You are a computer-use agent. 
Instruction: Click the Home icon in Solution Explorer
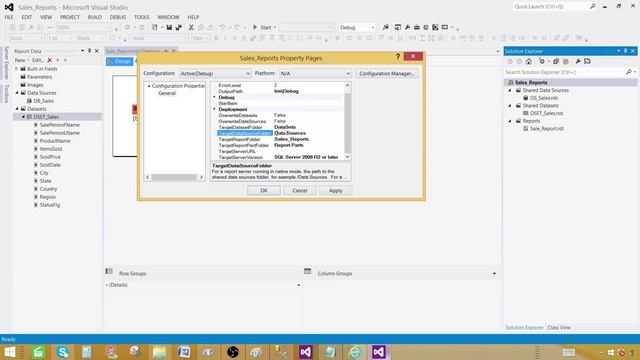(529, 61)
